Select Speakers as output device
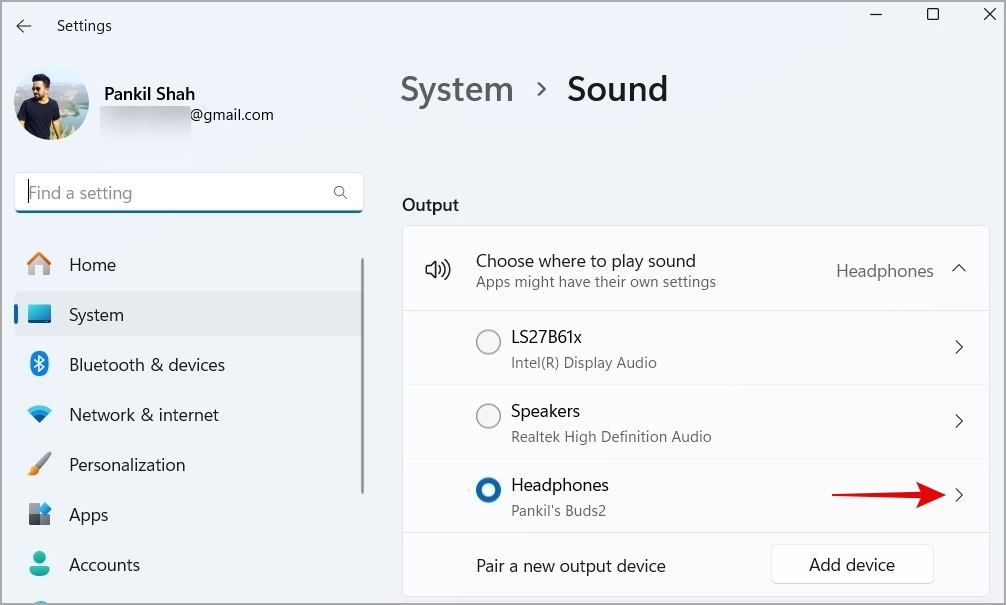The width and height of the screenshot is (1006, 605). pyautogui.click(x=488, y=416)
